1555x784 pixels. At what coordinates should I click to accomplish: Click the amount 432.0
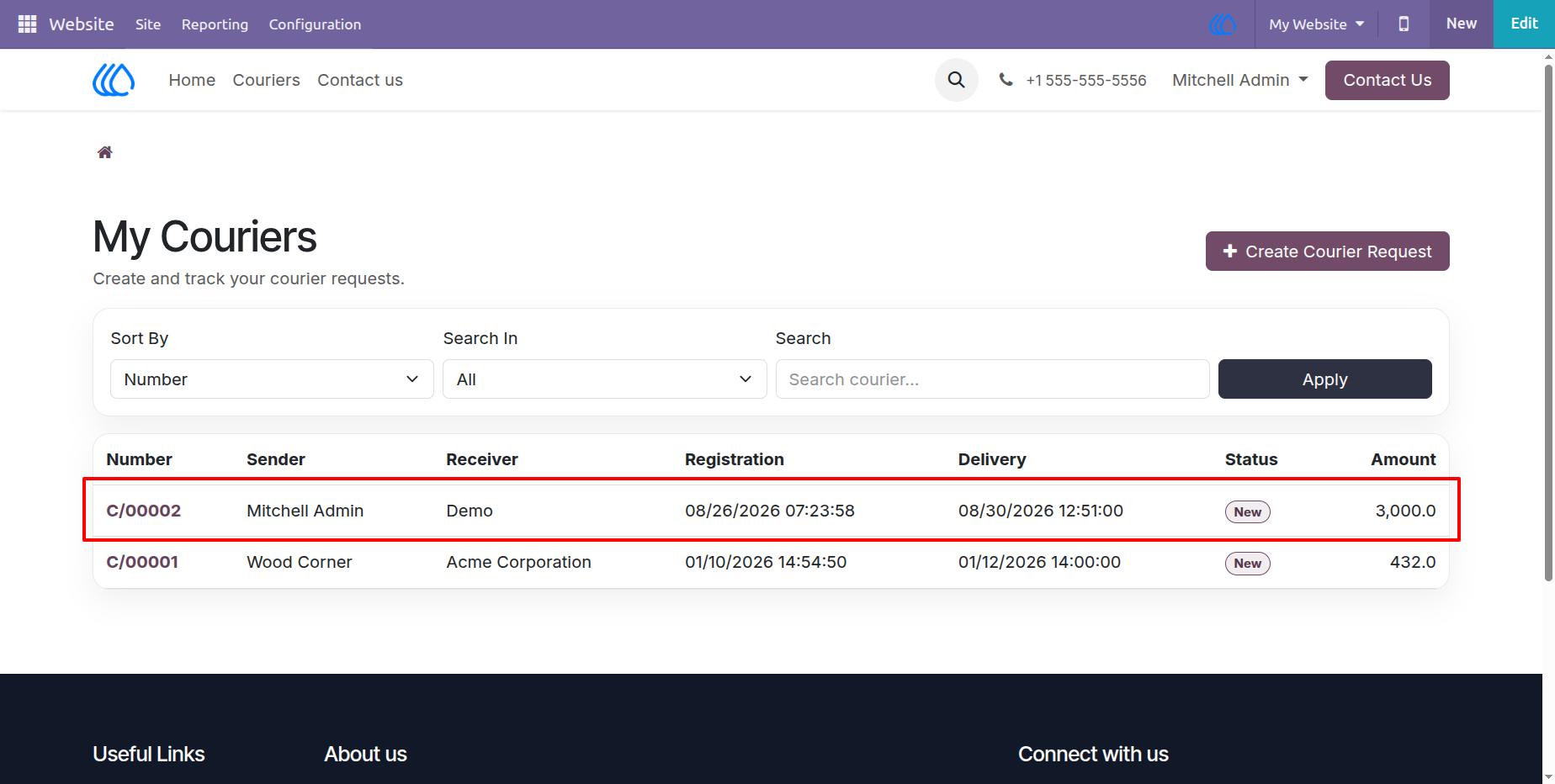click(1413, 562)
